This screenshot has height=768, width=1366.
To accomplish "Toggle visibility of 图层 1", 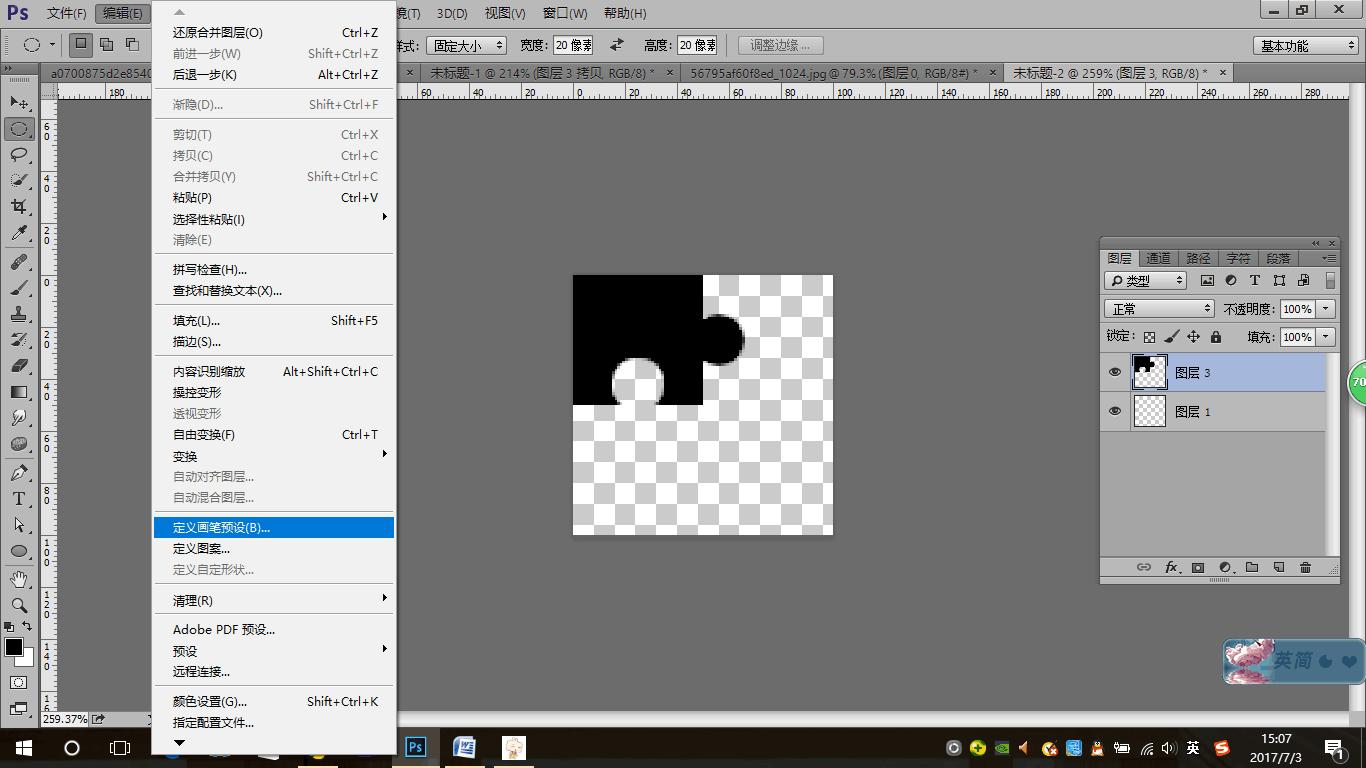I will 1115,411.
